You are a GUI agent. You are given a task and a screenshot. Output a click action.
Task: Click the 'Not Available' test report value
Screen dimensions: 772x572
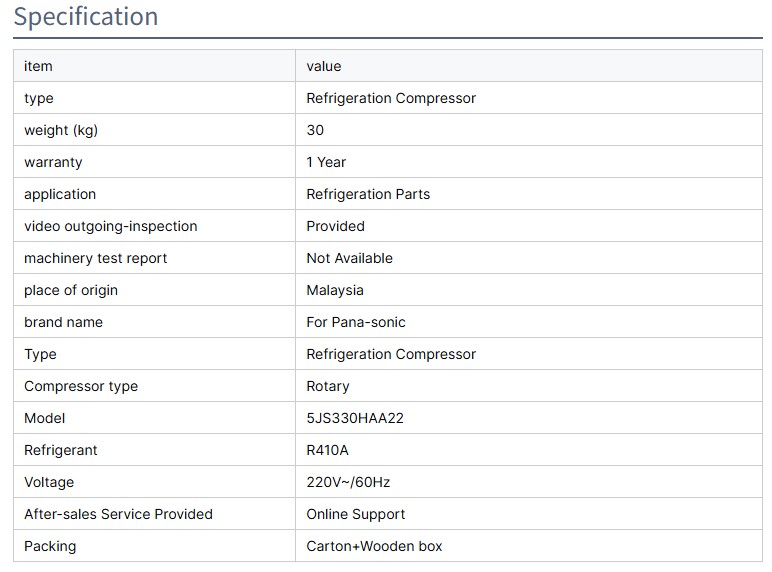click(349, 258)
